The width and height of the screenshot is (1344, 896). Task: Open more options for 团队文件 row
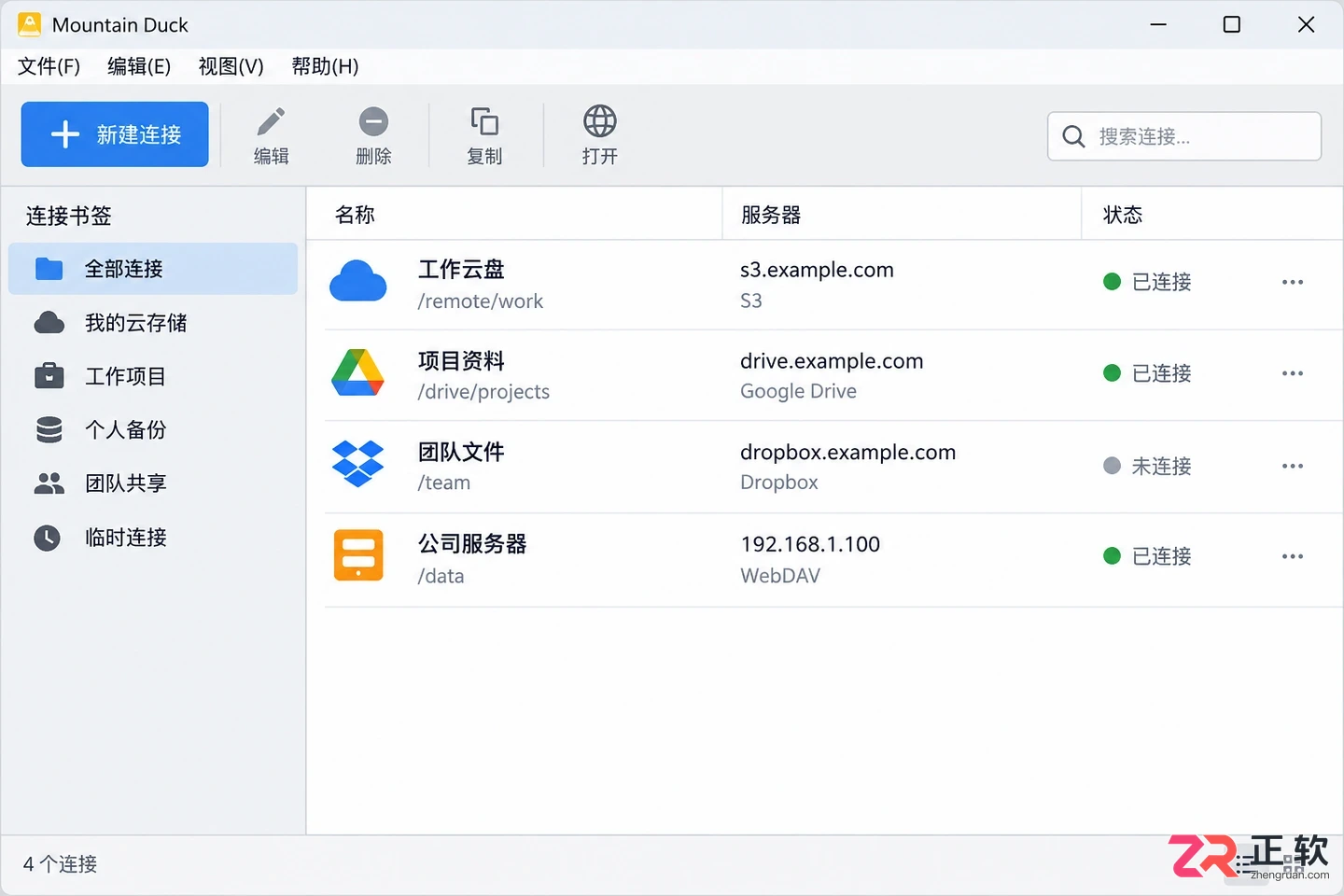point(1293,466)
